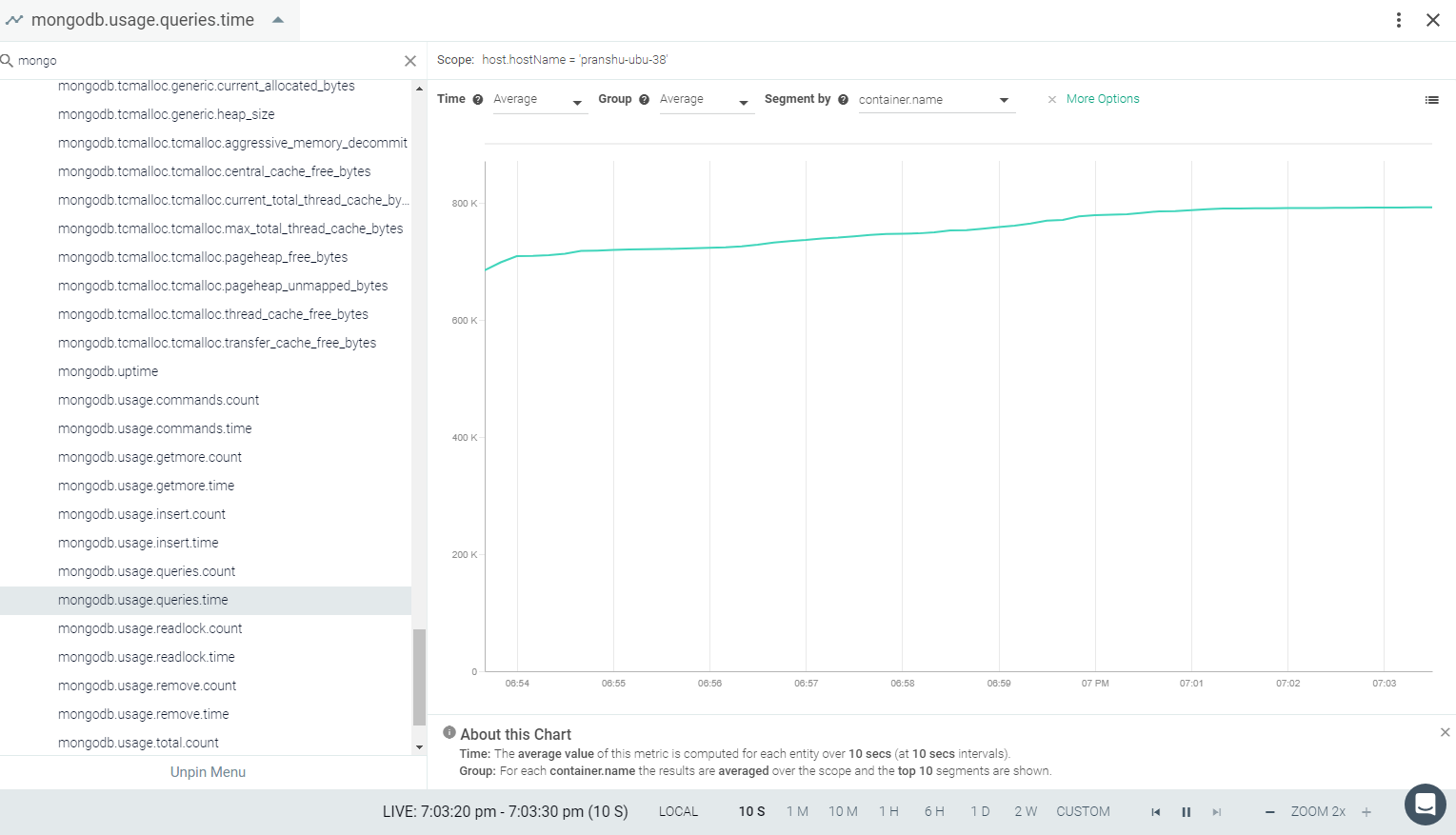Select the 1 M time range
Viewport: 1456px width, 835px height.
(797, 812)
